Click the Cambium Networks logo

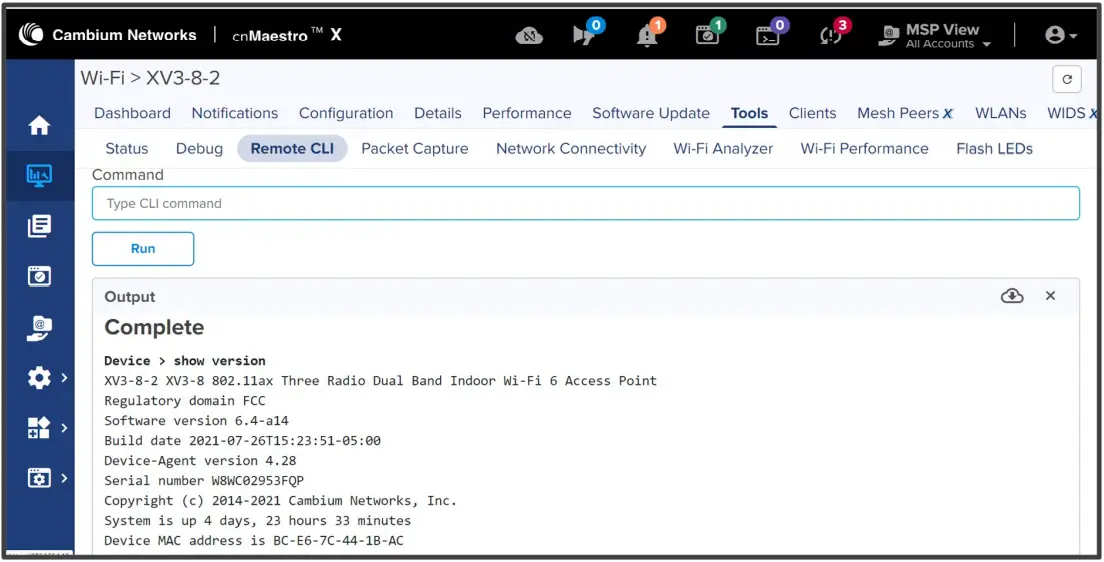pos(108,35)
